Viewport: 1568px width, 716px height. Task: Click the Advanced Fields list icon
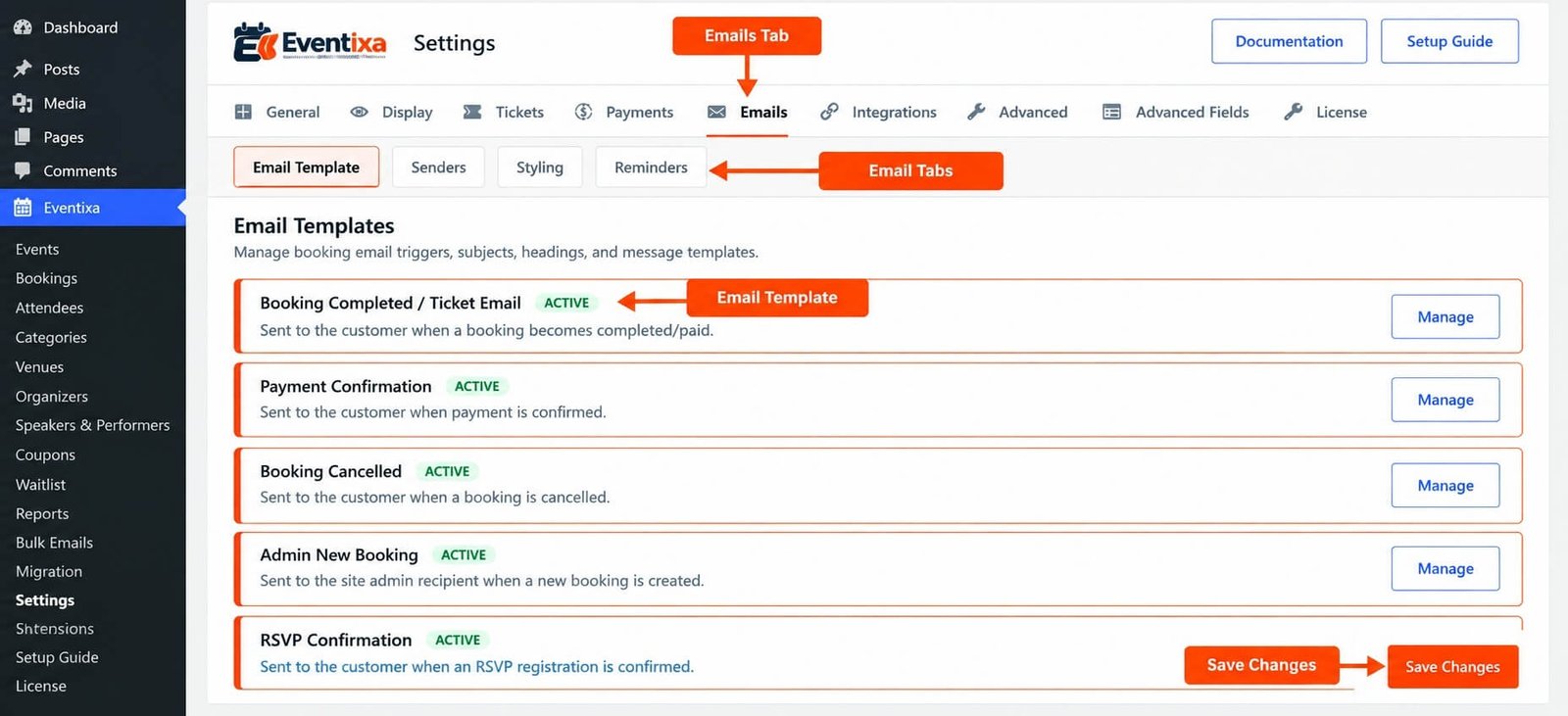[1111, 112]
